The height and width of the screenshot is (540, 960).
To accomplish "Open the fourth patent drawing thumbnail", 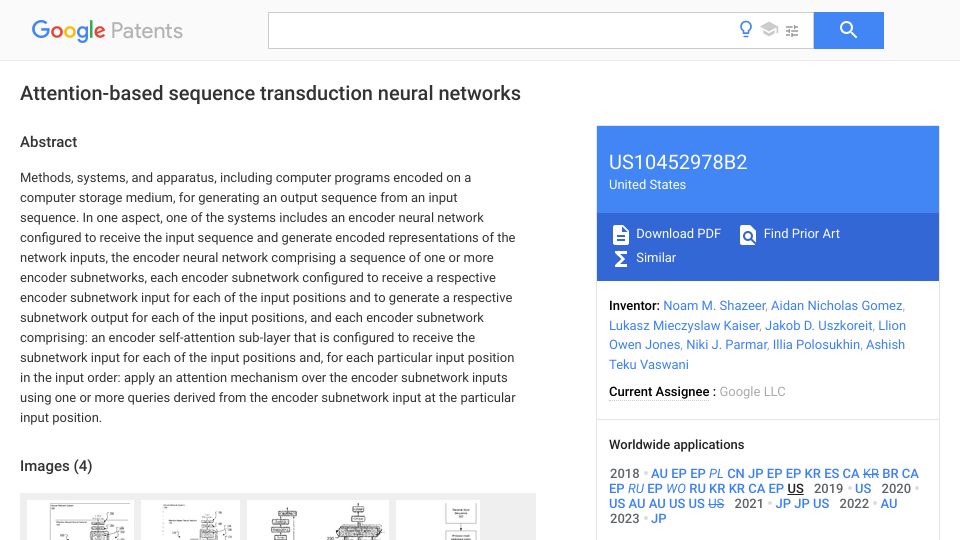I will [x=437, y=520].
